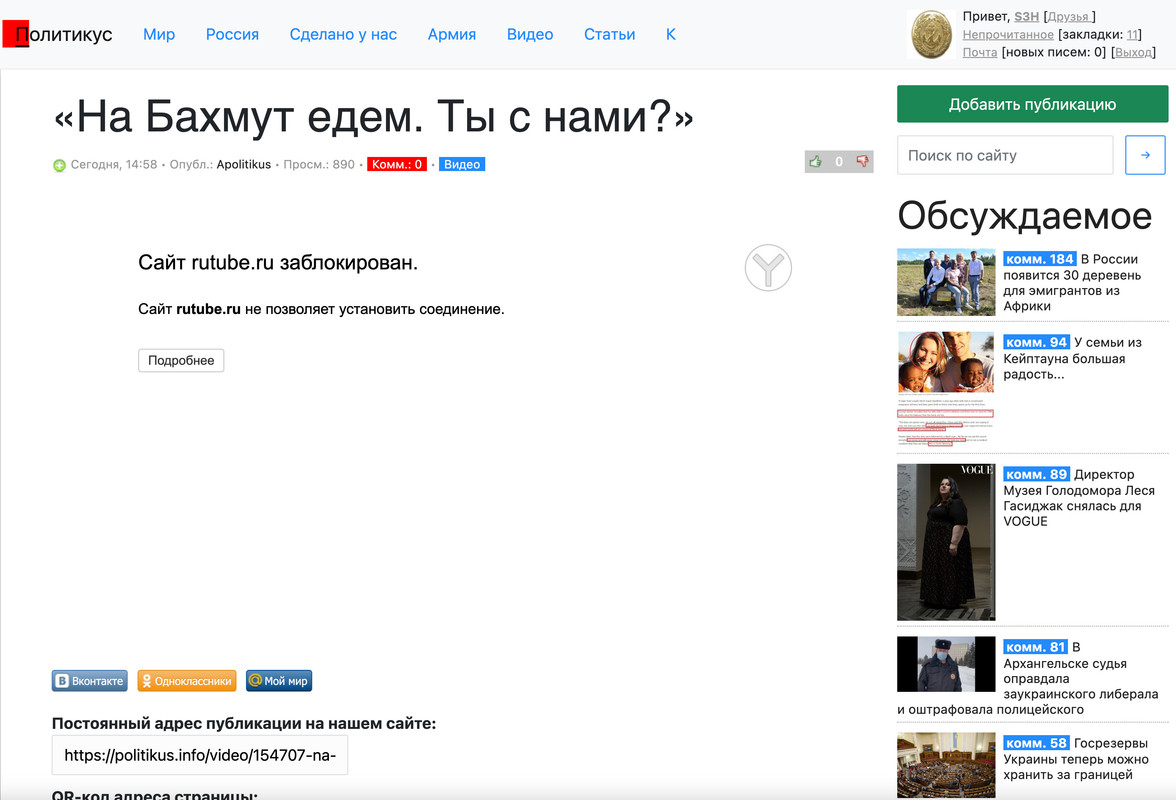Click the Сегодня, 14:58 timestamp
The image size is (1176, 800).
pos(114,164)
